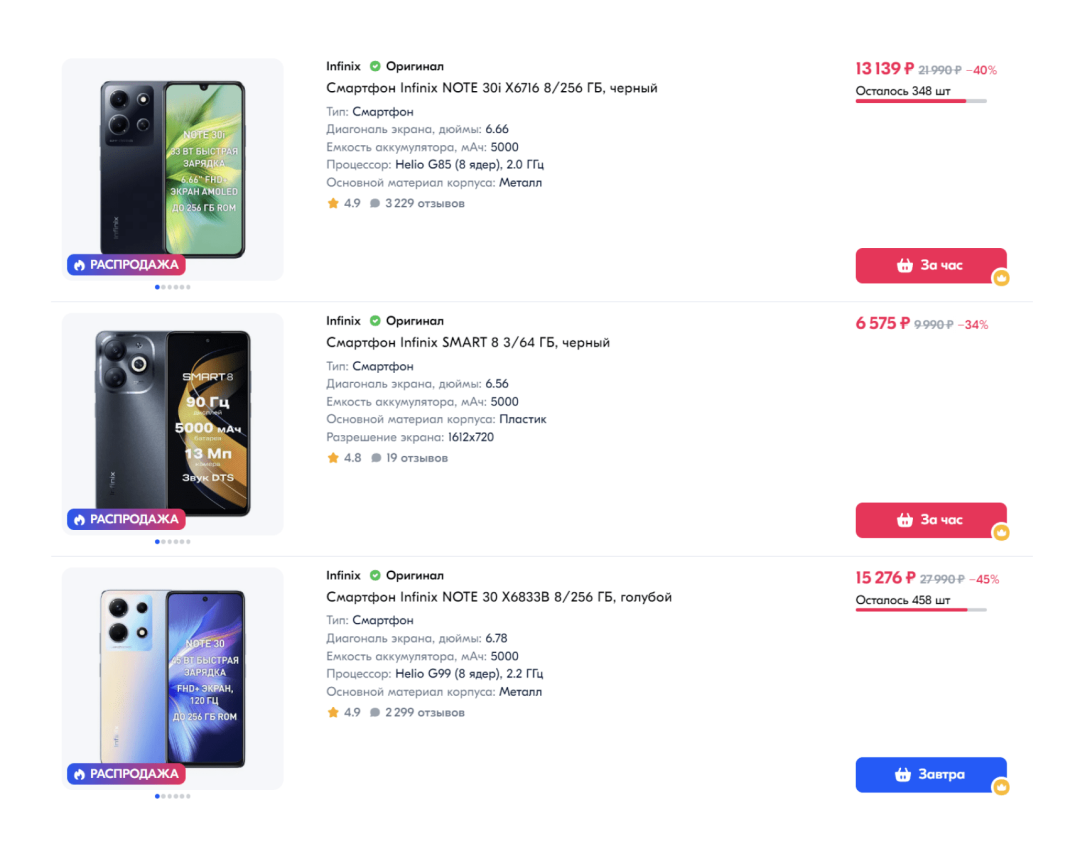Select the second carousel dot under NOTE 30i image

pyautogui.click(x=164, y=287)
